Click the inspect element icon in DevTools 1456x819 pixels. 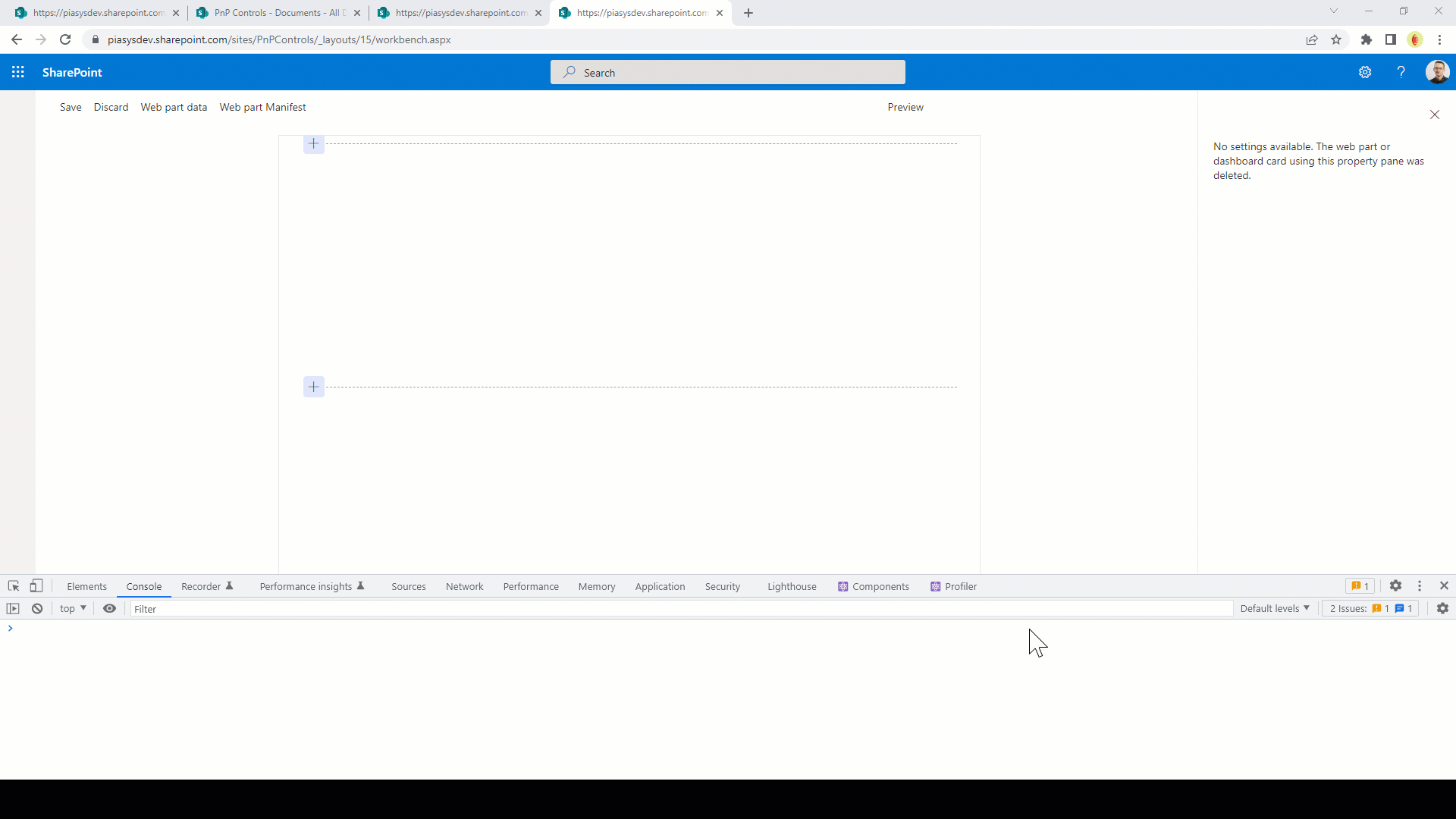13,586
